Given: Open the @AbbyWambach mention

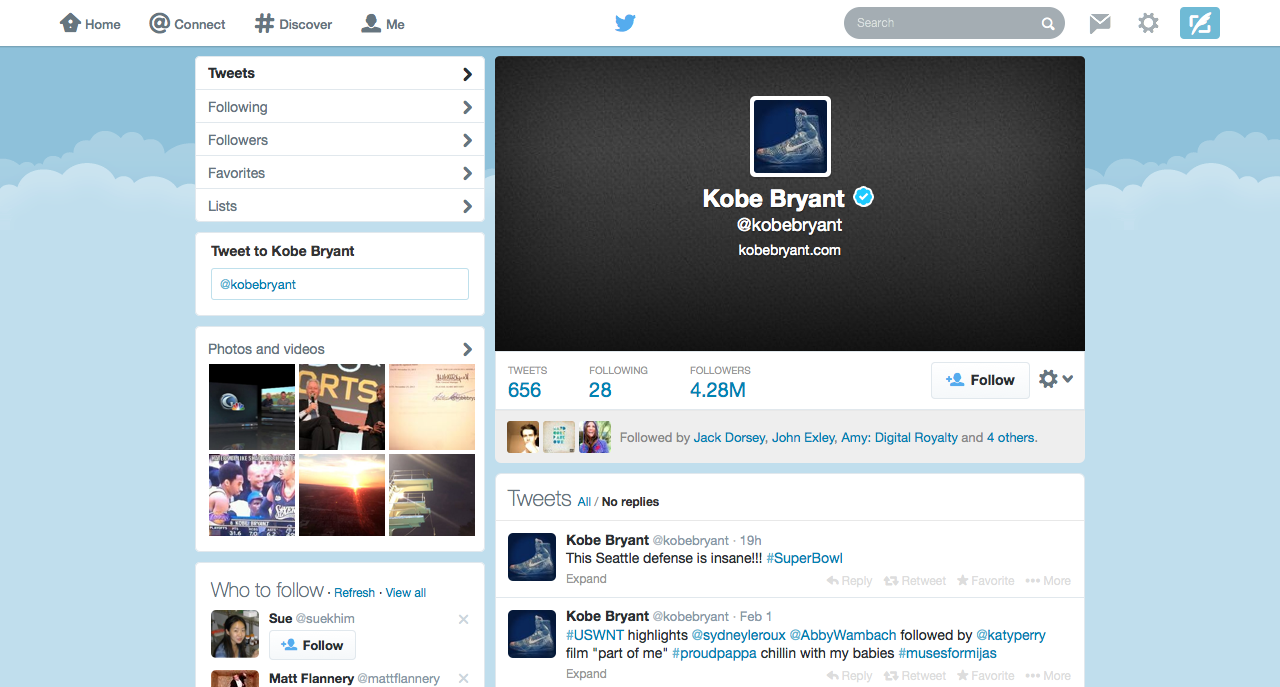Looking at the screenshot, I should [843, 635].
